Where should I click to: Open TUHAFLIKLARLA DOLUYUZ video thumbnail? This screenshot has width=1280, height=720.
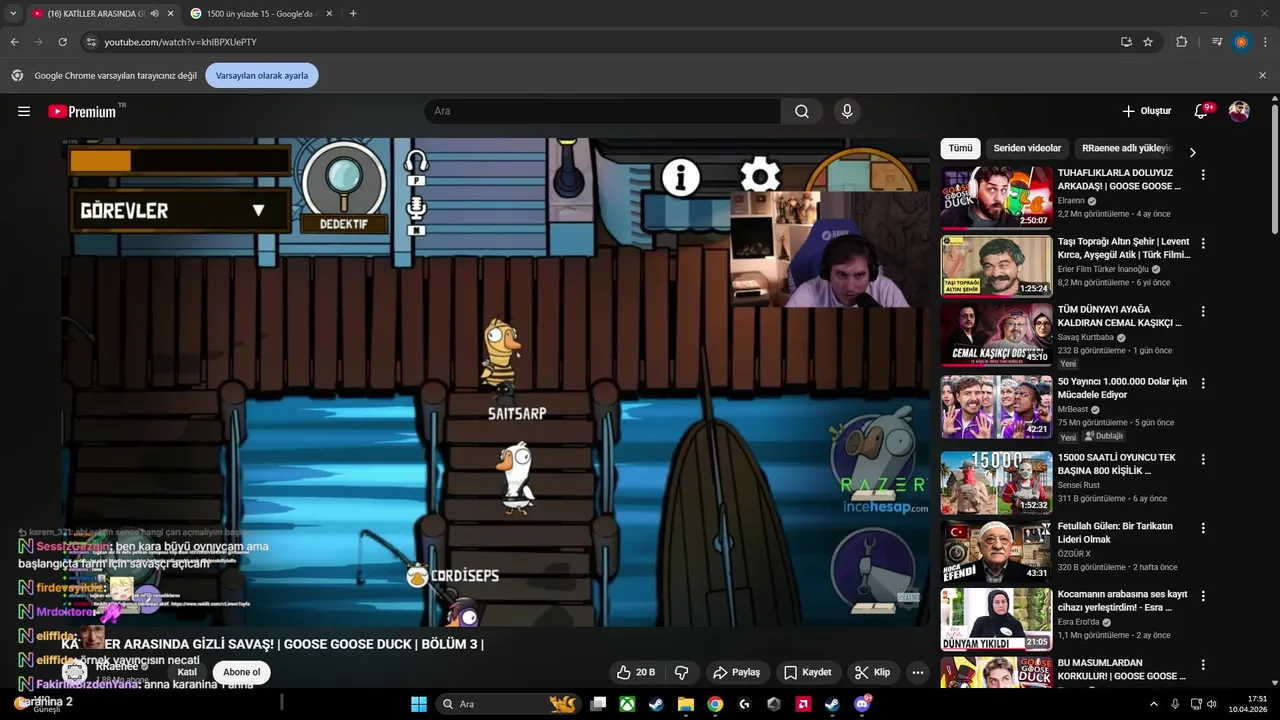[996, 198]
